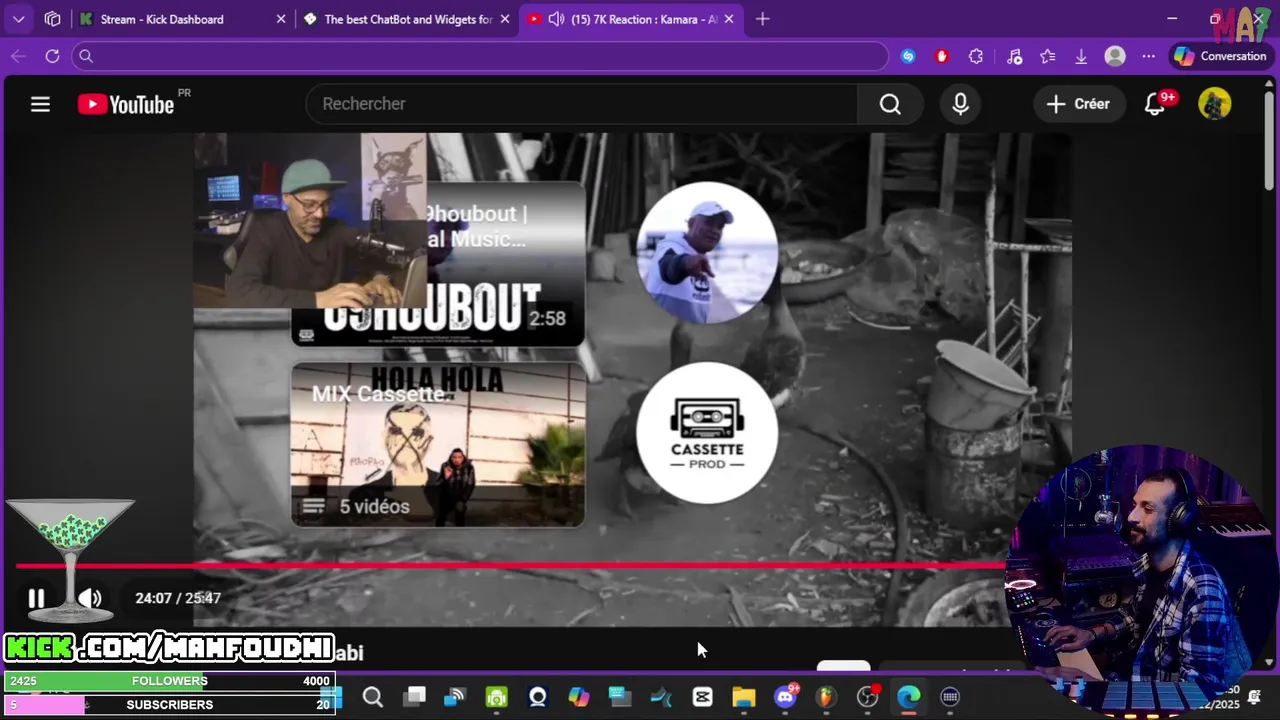Open the media control music icon
Viewport: 1280px width, 720px height.
[x=1014, y=56]
